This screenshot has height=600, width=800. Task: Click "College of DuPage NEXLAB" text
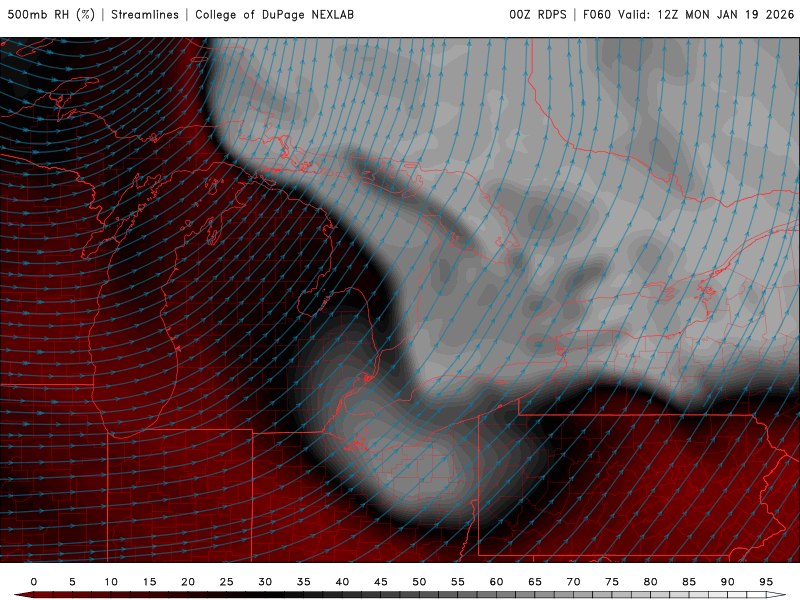pos(274,15)
